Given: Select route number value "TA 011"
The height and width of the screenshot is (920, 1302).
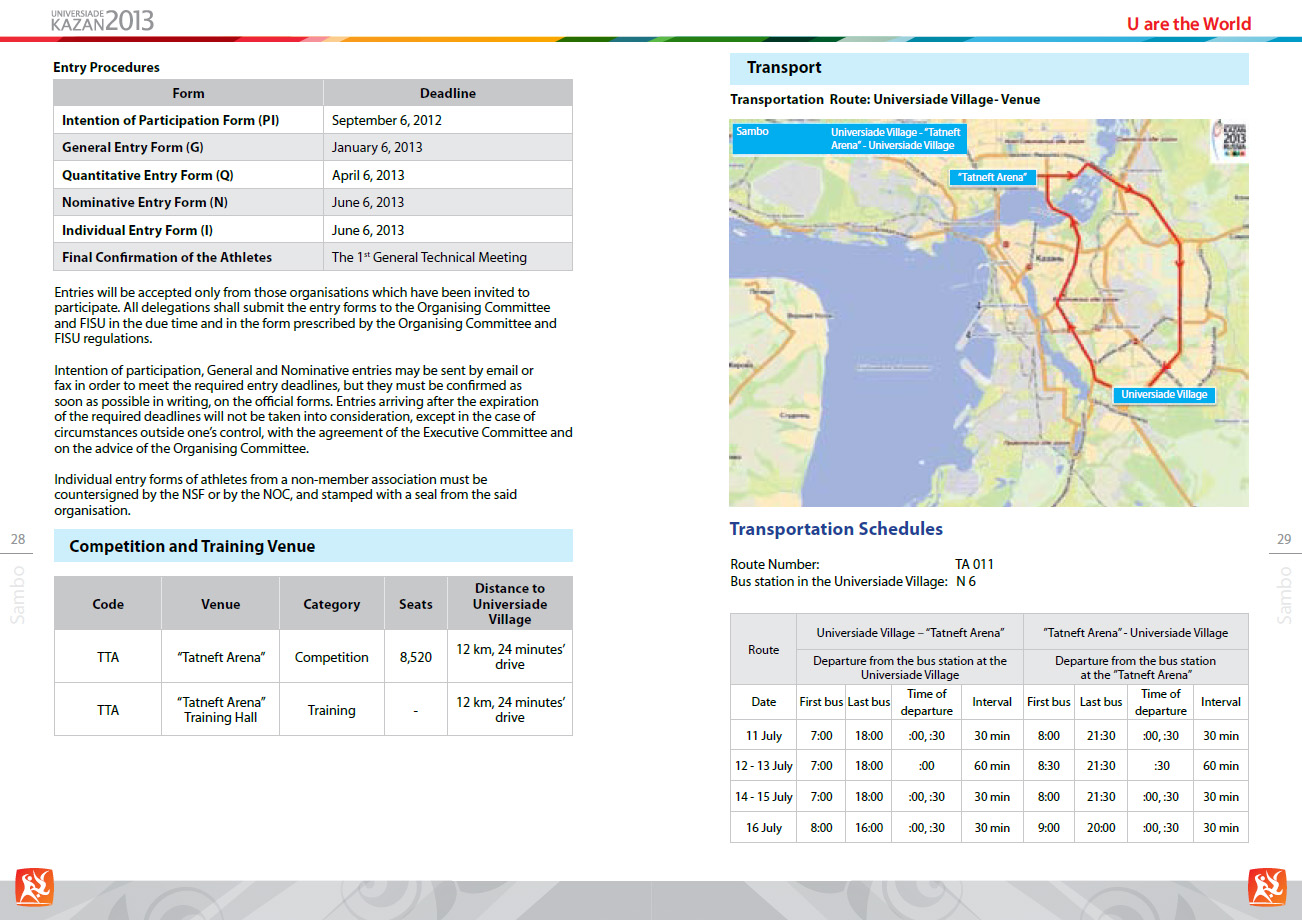Looking at the screenshot, I should pyautogui.click(x=974, y=564).
